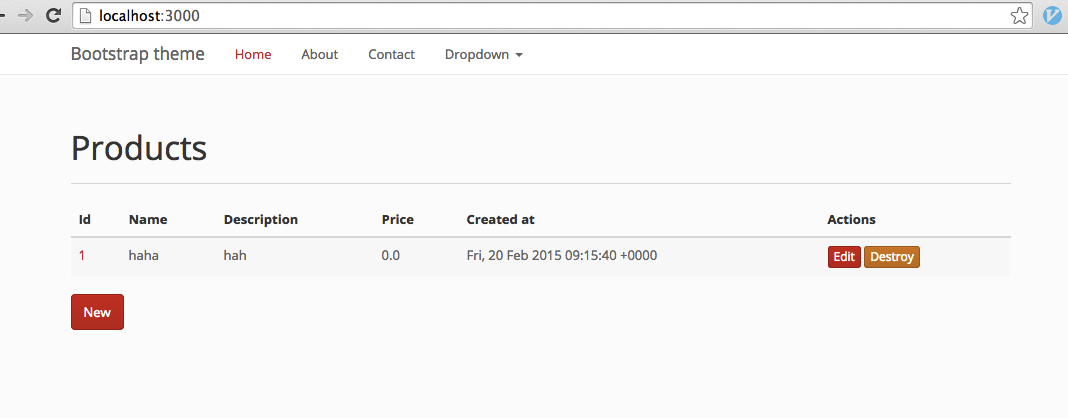Expand the Dropdown menu in navbar
This screenshot has height=418, width=1068.
pyautogui.click(x=483, y=54)
